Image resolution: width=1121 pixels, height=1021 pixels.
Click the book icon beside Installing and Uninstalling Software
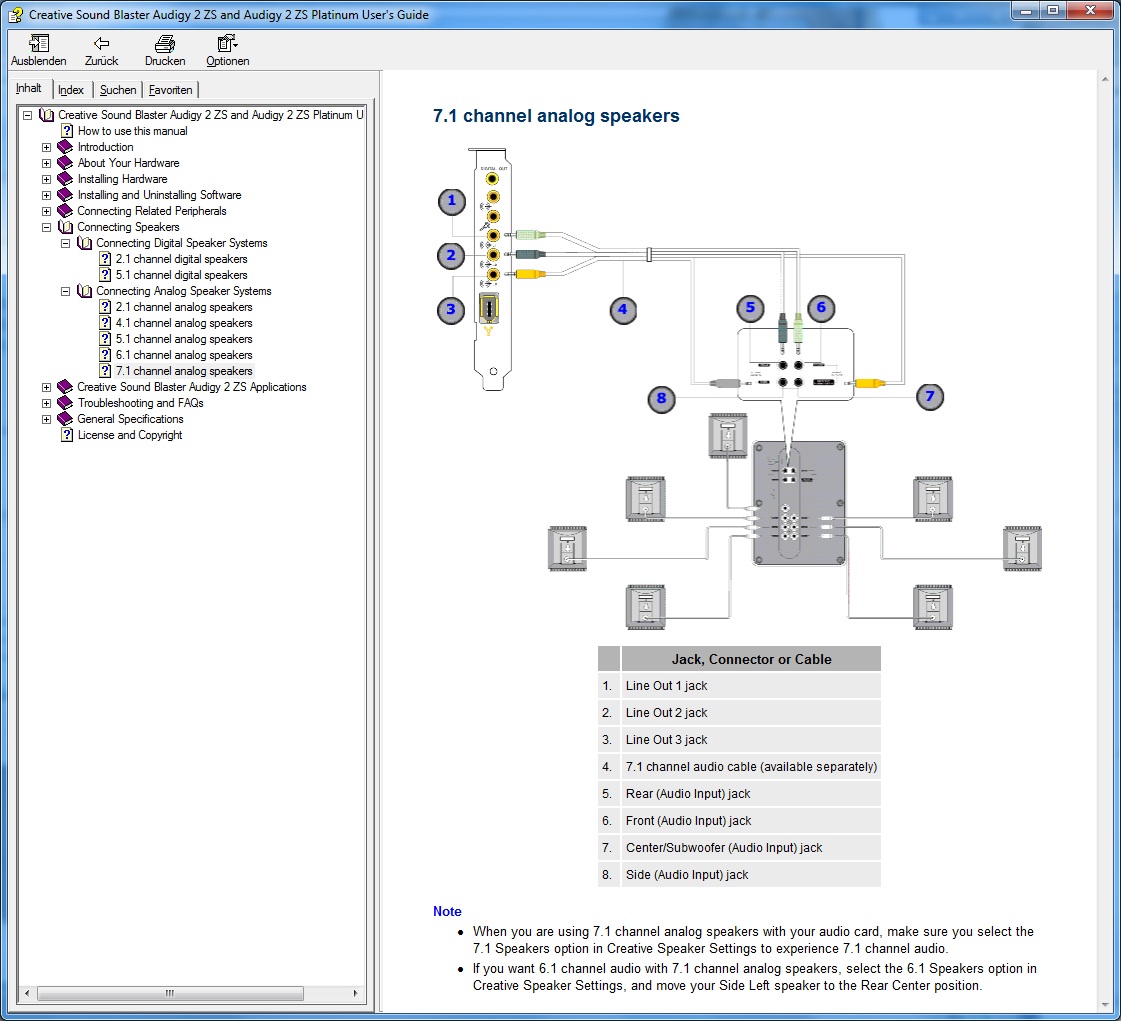coord(65,194)
